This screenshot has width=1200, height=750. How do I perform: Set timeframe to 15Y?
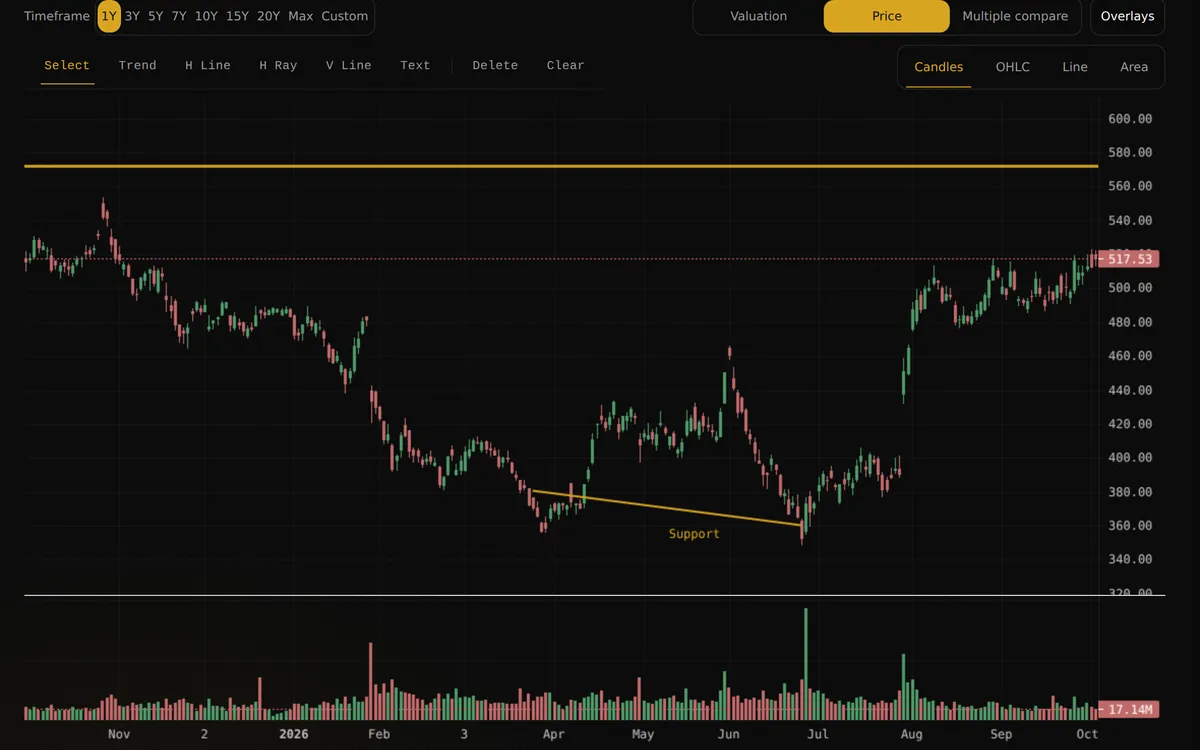(237, 16)
